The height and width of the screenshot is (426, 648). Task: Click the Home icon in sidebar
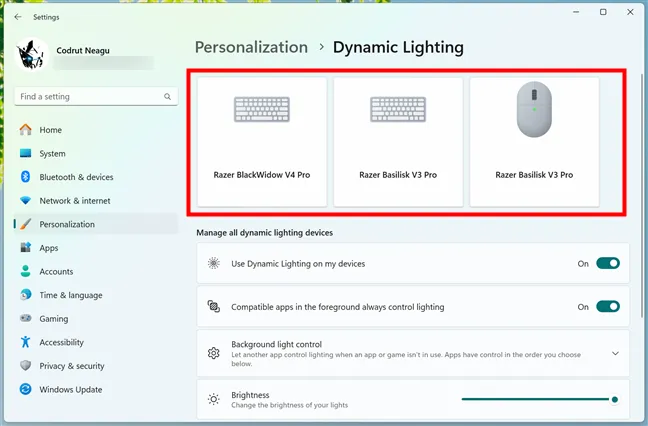(24, 130)
